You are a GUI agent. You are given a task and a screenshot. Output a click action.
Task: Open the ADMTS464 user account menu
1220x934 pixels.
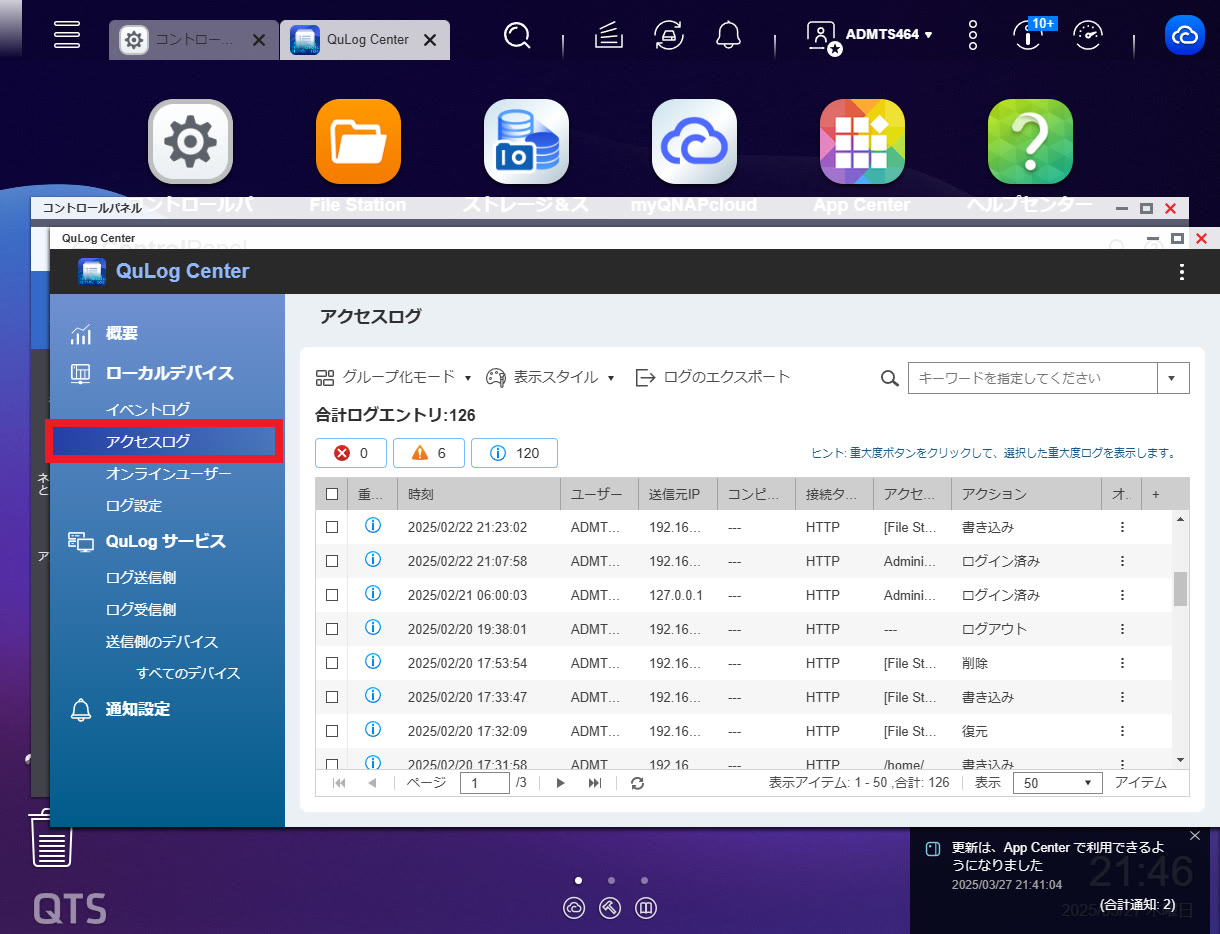[870, 35]
